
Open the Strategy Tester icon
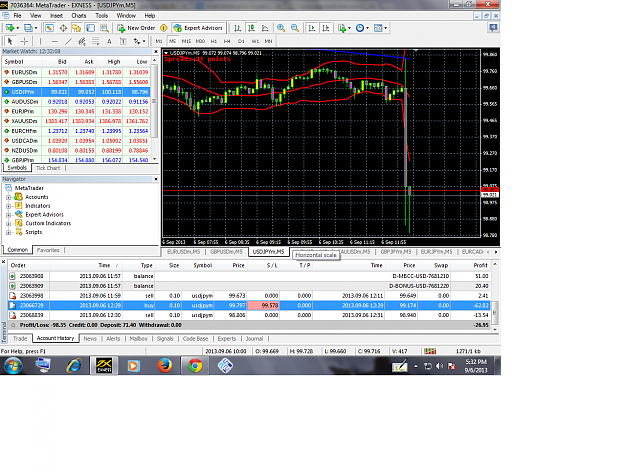(104, 28)
